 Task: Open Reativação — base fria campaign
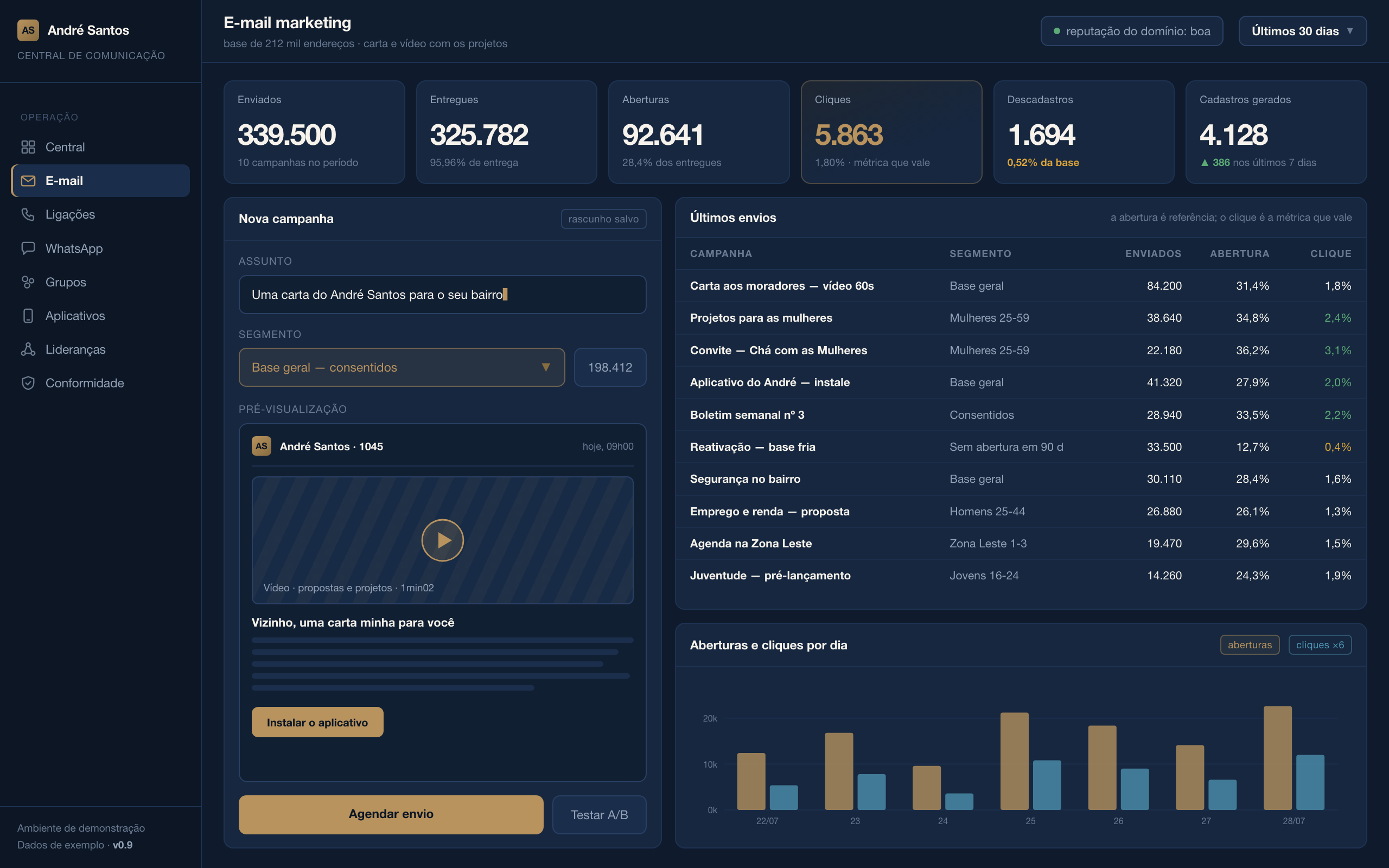tap(1021, 446)
